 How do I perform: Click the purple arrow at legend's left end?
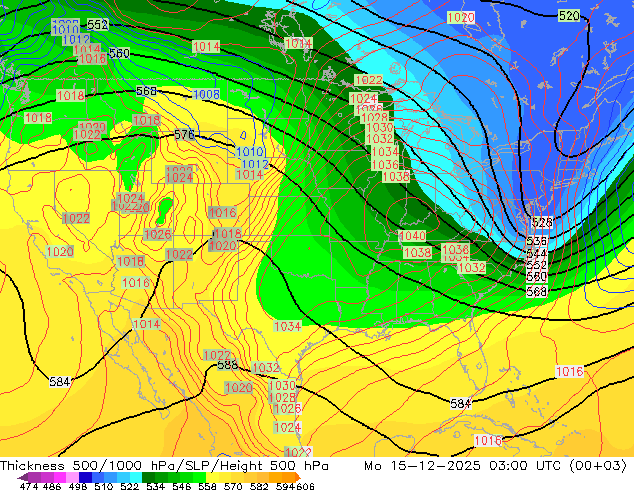click(x=22, y=477)
